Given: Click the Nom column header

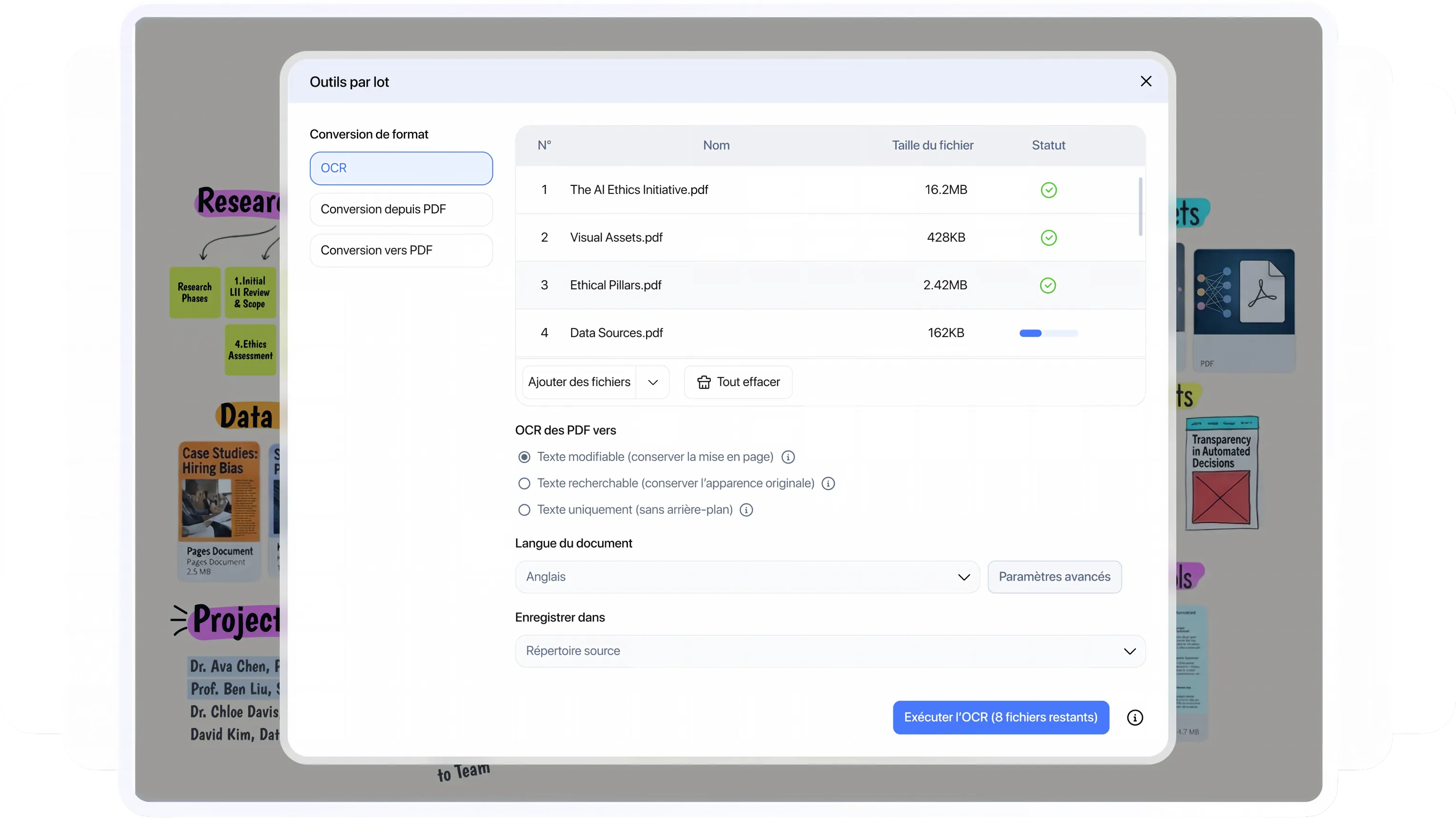Looking at the screenshot, I should tap(716, 145).
